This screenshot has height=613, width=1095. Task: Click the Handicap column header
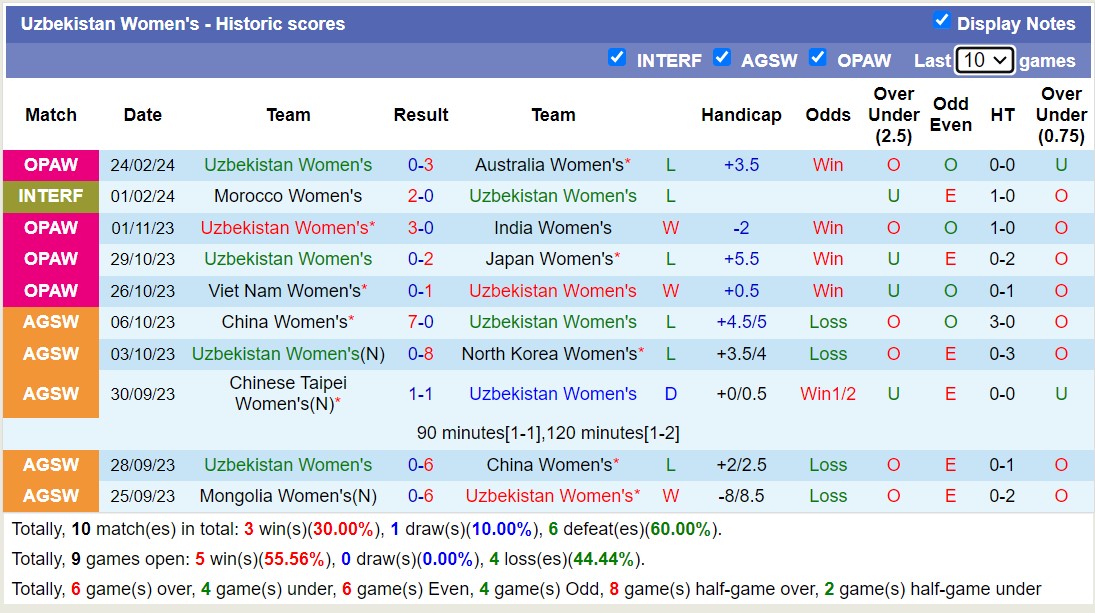click(741, 115)
